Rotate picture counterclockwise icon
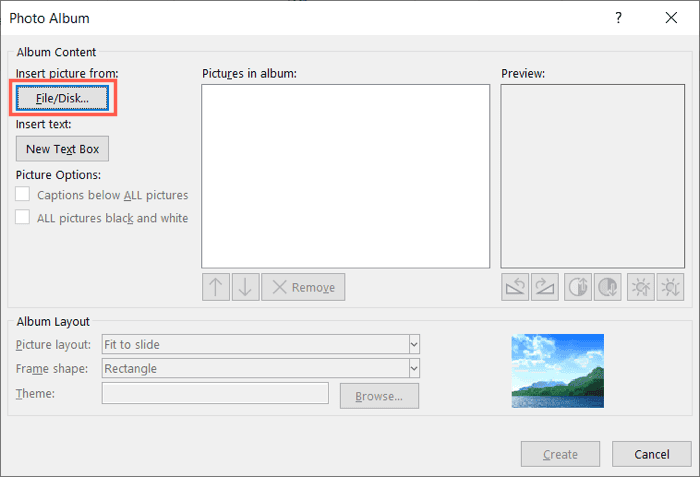Viewport: 700px width, 477px height. [515, 287]
